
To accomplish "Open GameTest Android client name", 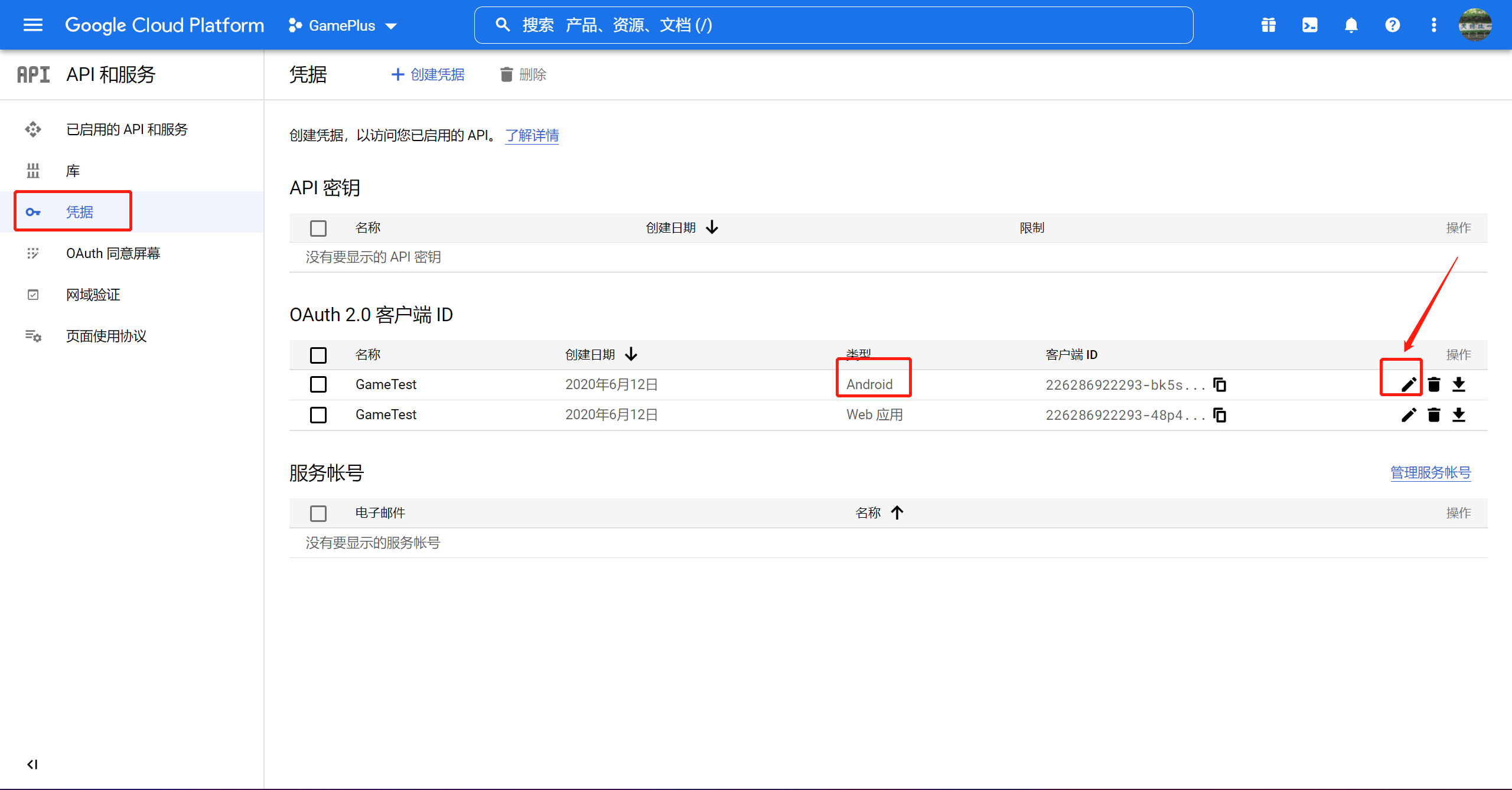I will click(x=386, y=384).
